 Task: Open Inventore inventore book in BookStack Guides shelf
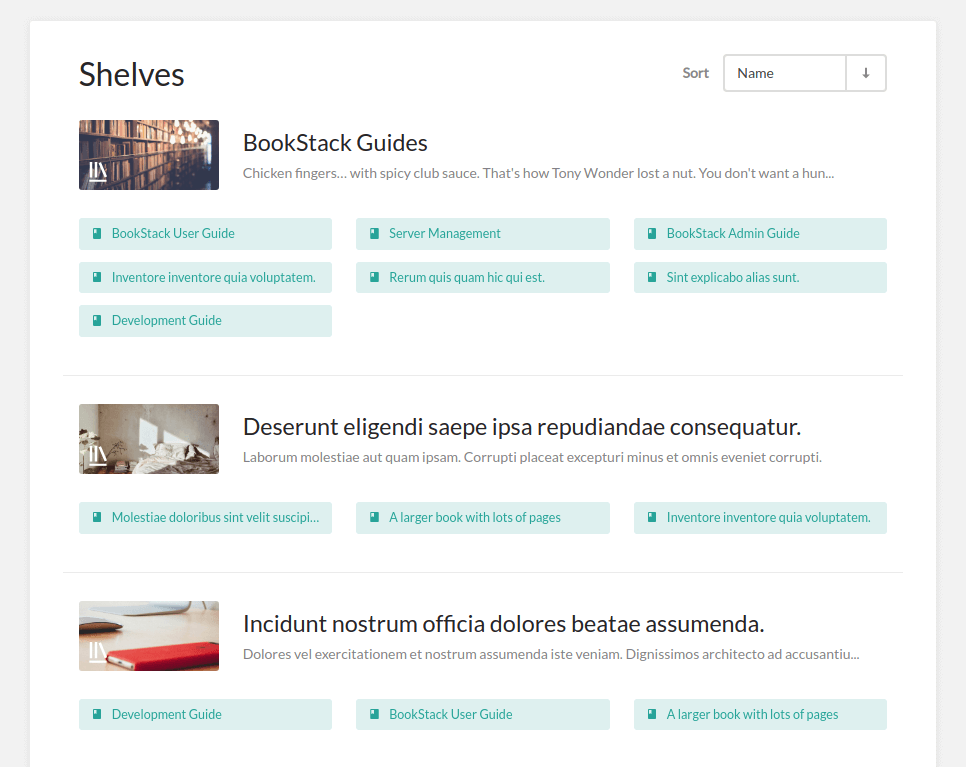(x=205, y=277)
